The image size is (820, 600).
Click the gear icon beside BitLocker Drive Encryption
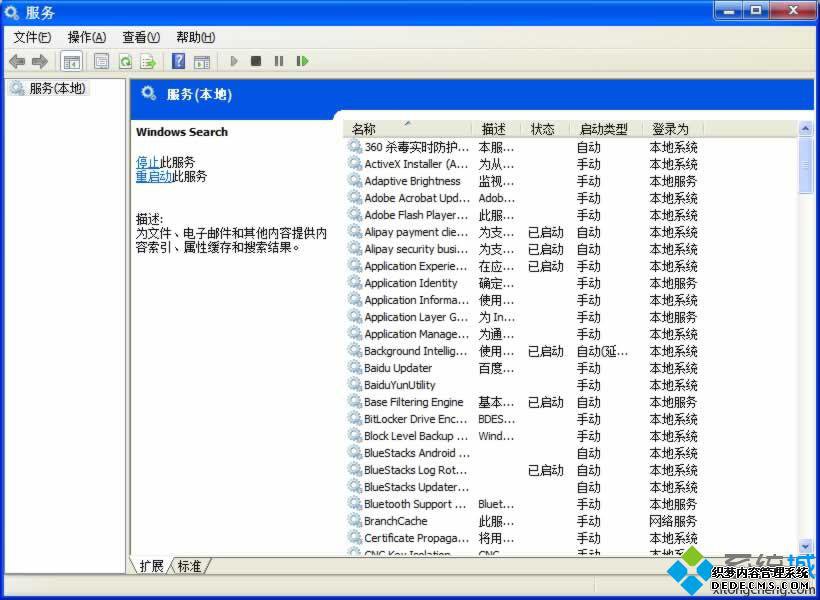355,419
